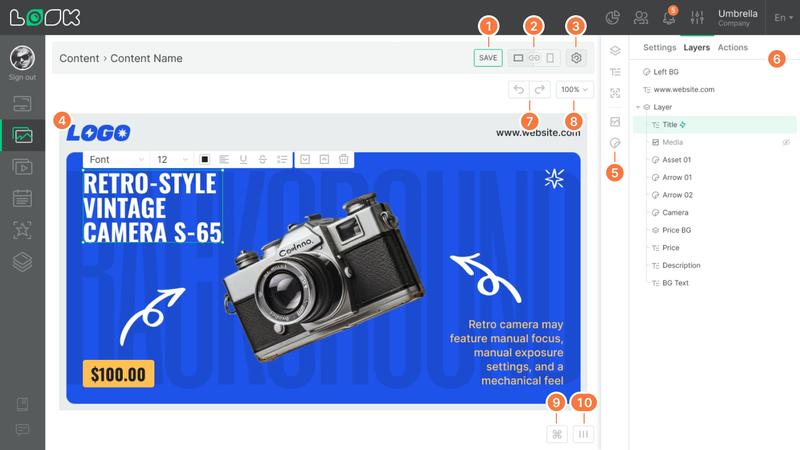
Task: Collapse the Layer group
Action: pos(638,107)
